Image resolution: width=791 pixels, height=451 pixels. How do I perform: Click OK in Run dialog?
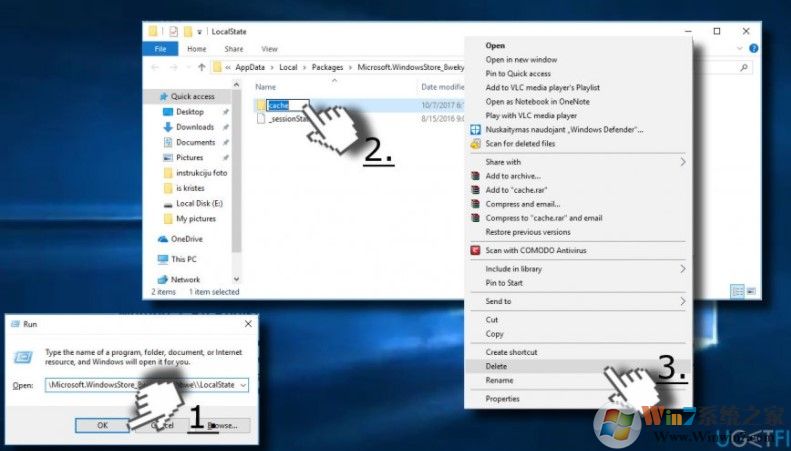coord(102,425)
